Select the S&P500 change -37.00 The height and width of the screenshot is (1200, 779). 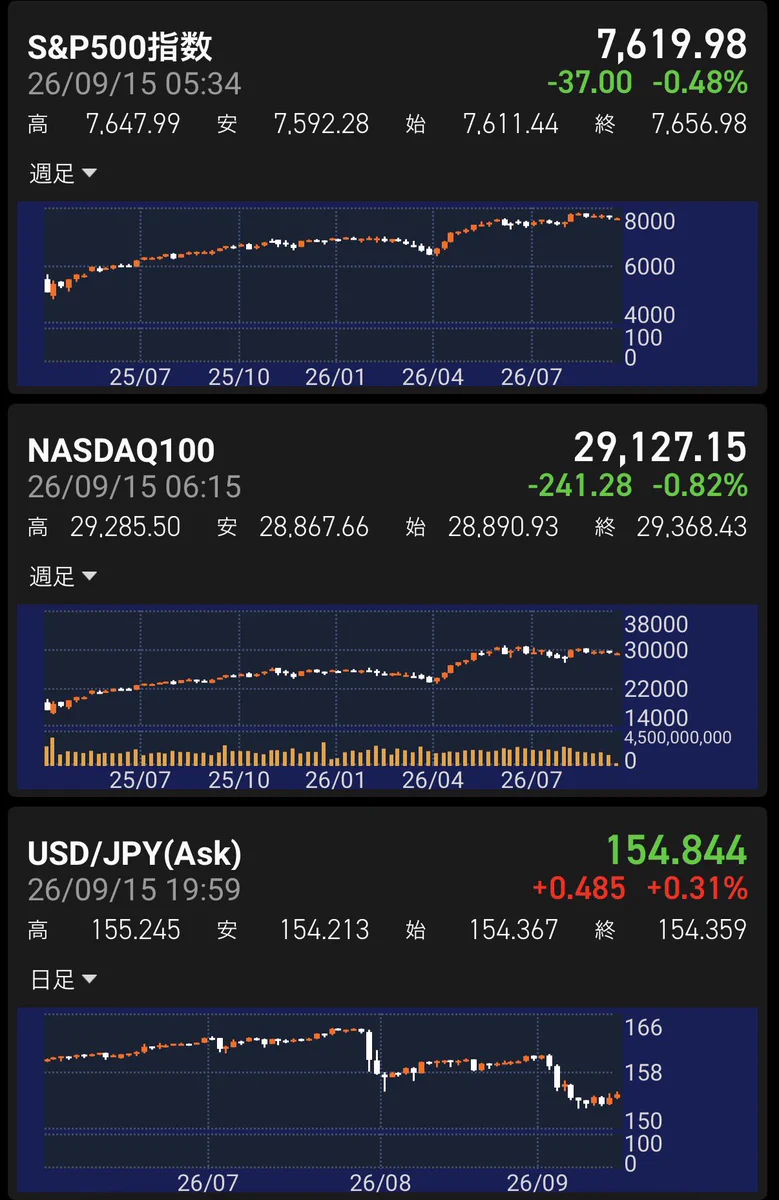(x=590, y=82)
